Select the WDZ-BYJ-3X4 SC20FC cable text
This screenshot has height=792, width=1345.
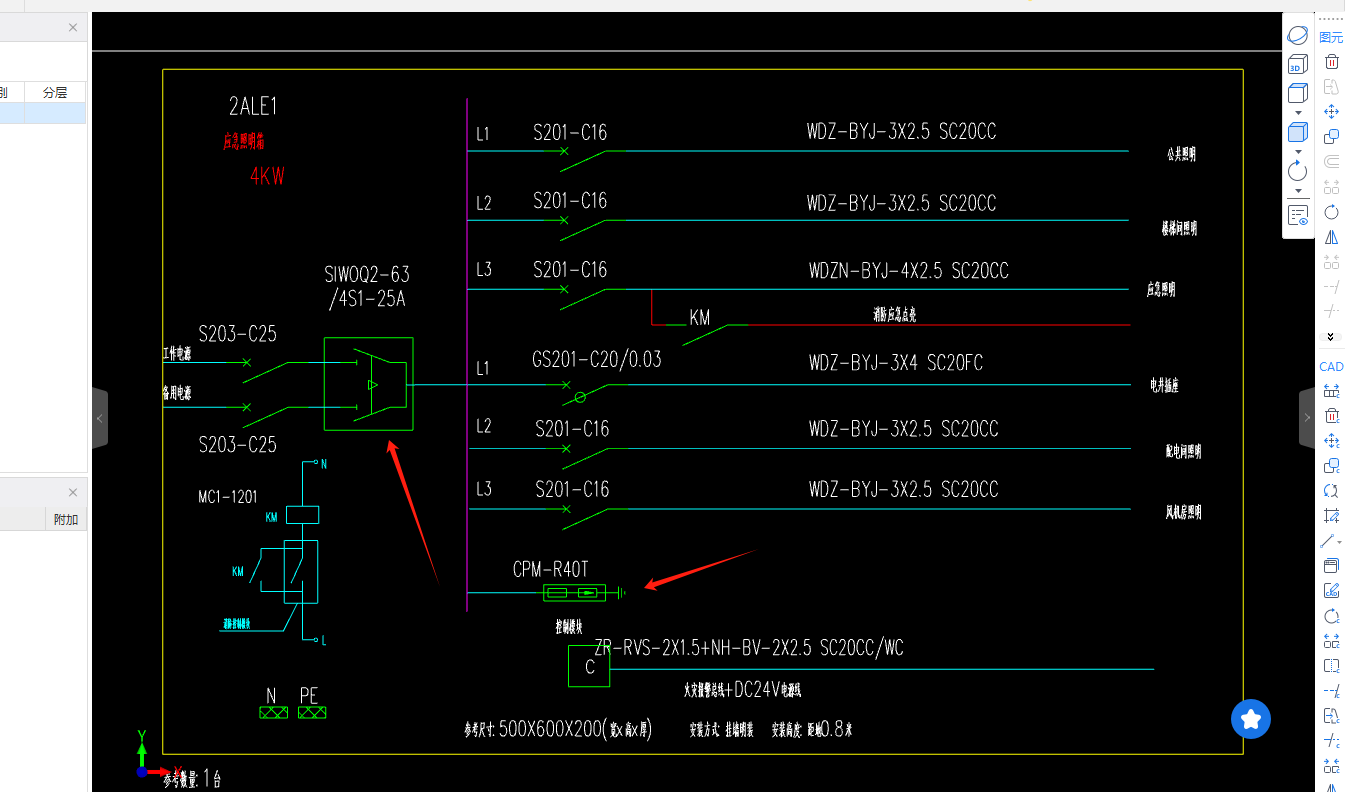pos(895,362)
